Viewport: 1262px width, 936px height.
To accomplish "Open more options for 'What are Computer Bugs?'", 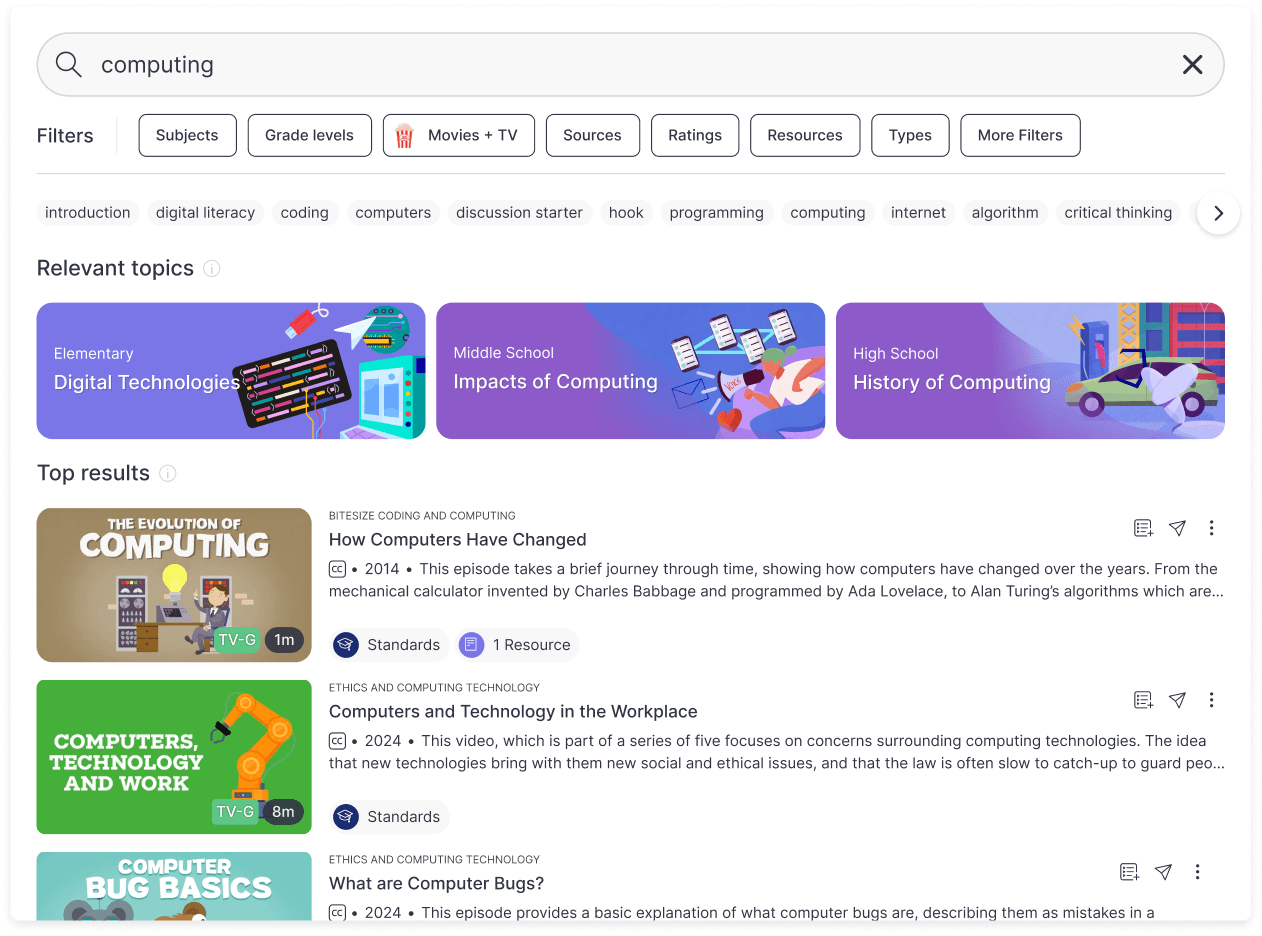I will (1197, 872).
